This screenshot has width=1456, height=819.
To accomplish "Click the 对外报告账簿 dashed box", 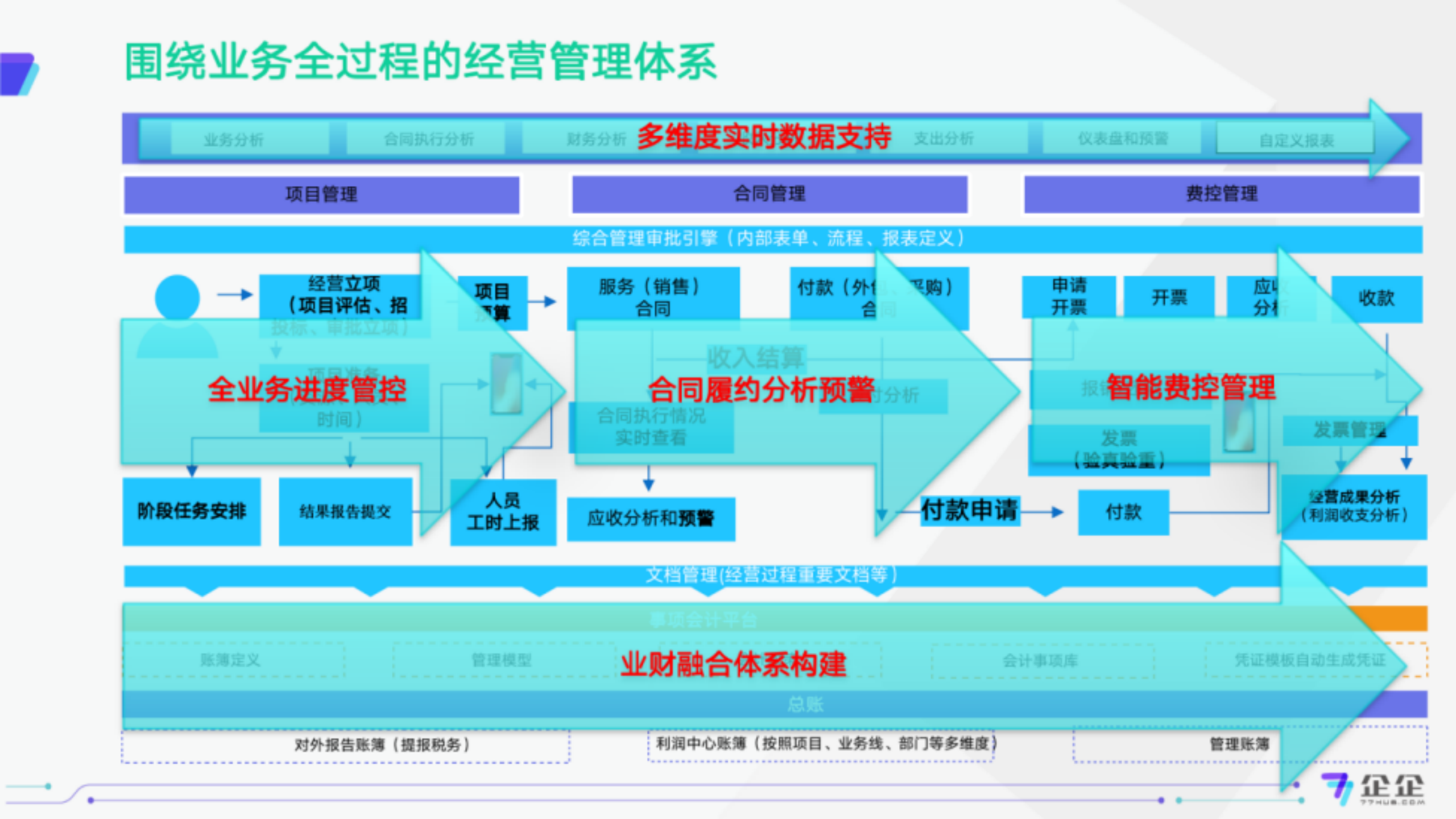I will coord(345,746).
